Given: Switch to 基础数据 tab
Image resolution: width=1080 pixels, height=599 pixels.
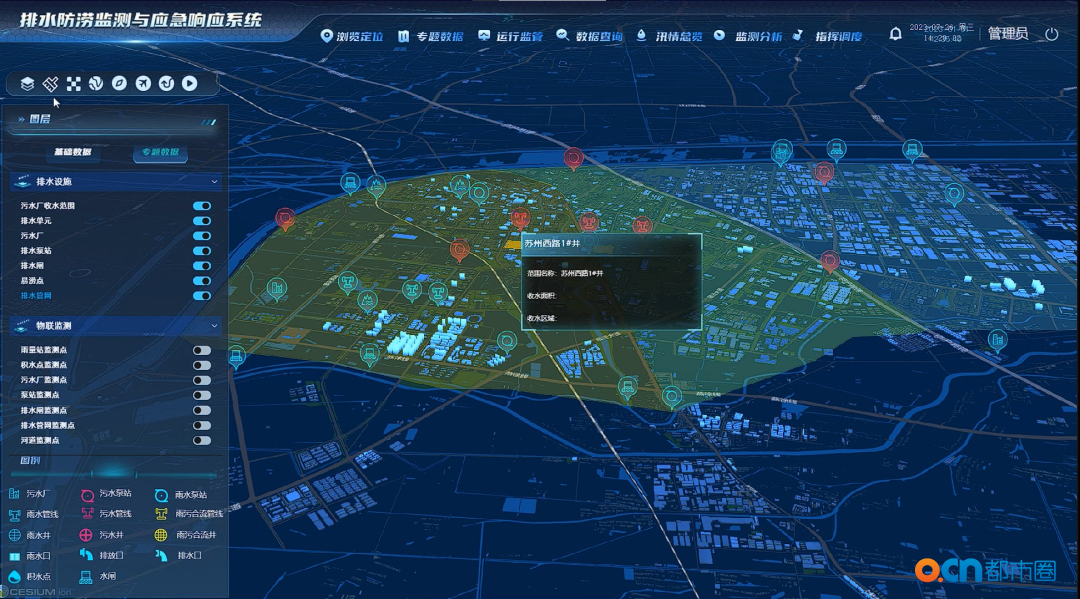Looking at the screenshot, I should pos(72,152).
